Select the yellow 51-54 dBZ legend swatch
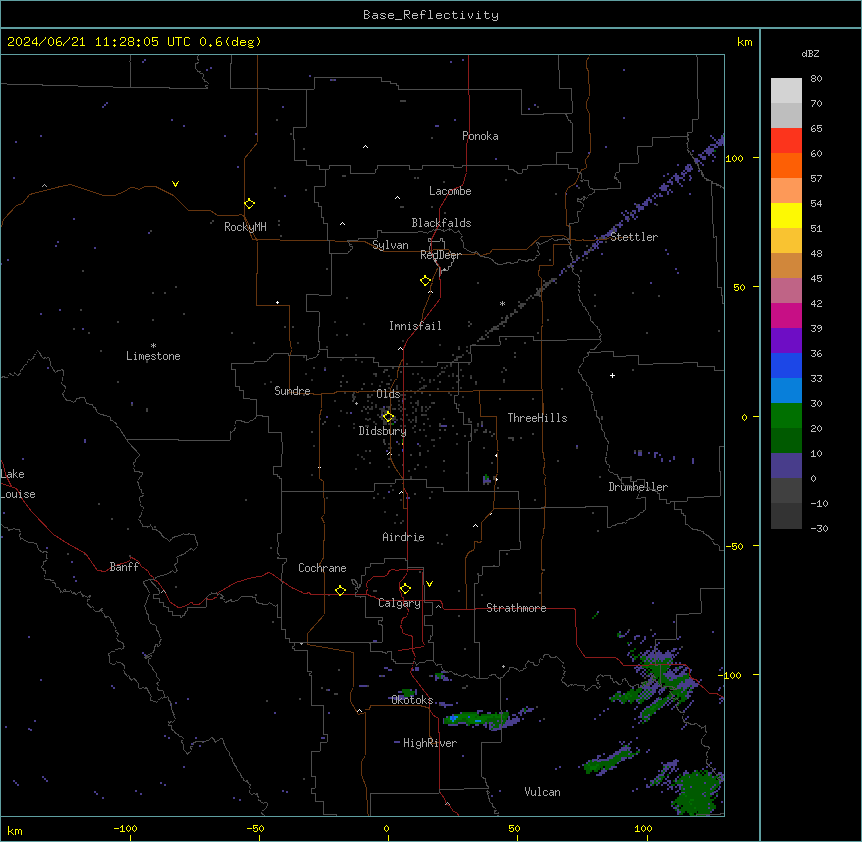 (786, 215)
